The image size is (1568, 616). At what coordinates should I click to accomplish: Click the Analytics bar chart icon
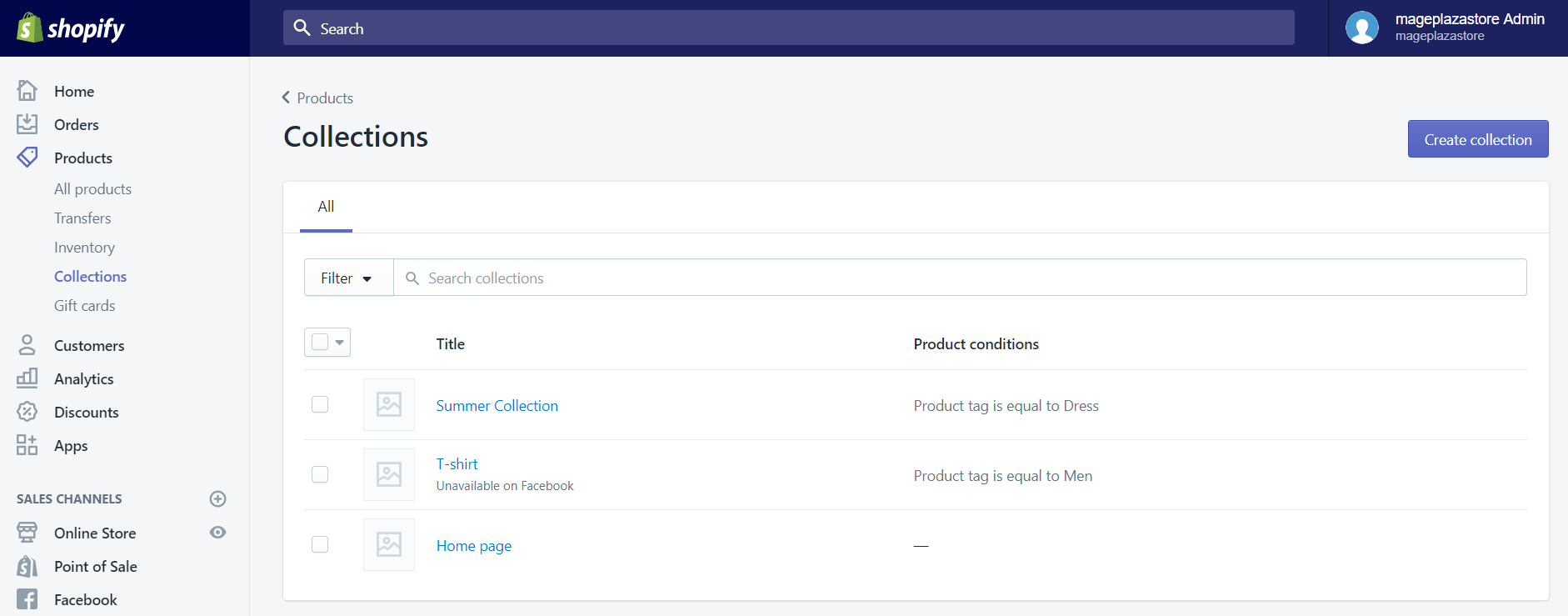(x=27, y=378)
